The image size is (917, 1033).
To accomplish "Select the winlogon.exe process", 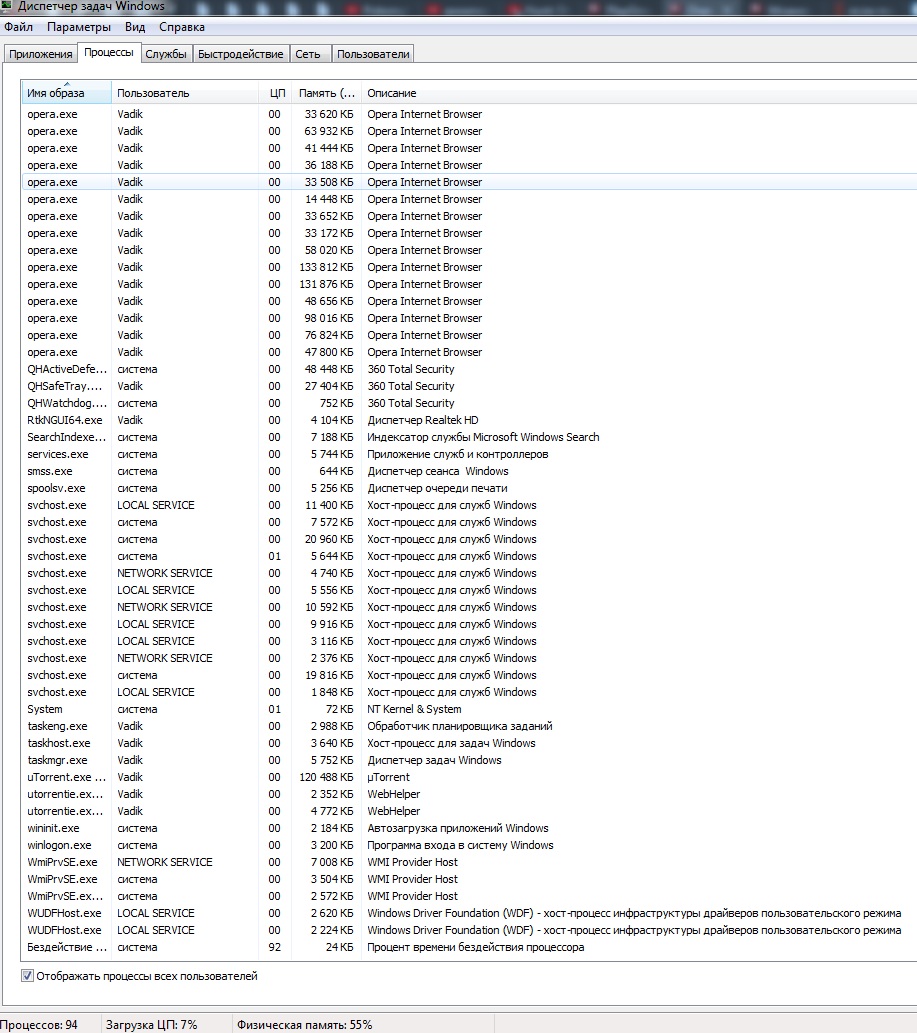I will point(469,845).
